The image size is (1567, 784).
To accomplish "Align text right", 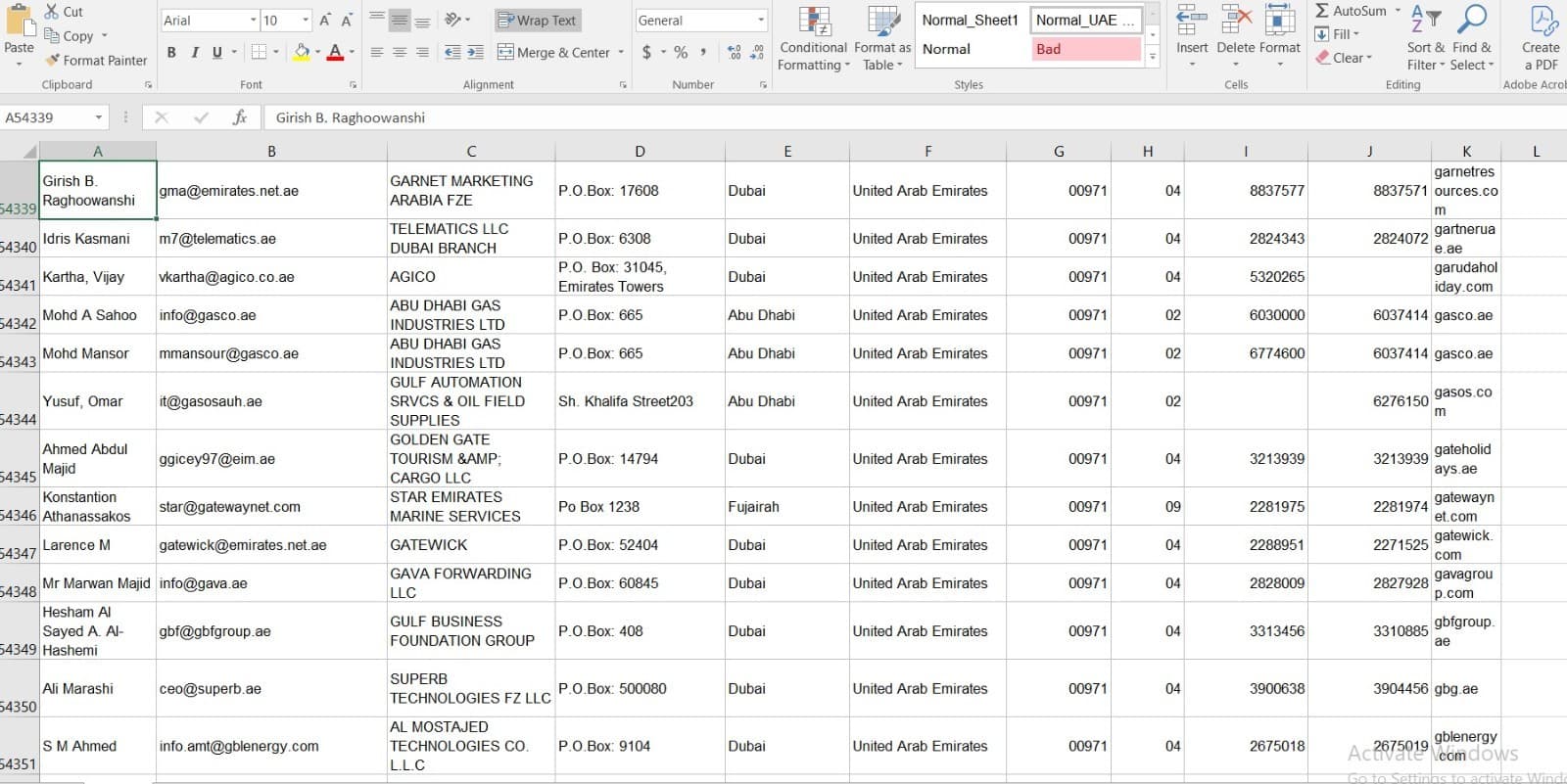I will click(422, 53).
